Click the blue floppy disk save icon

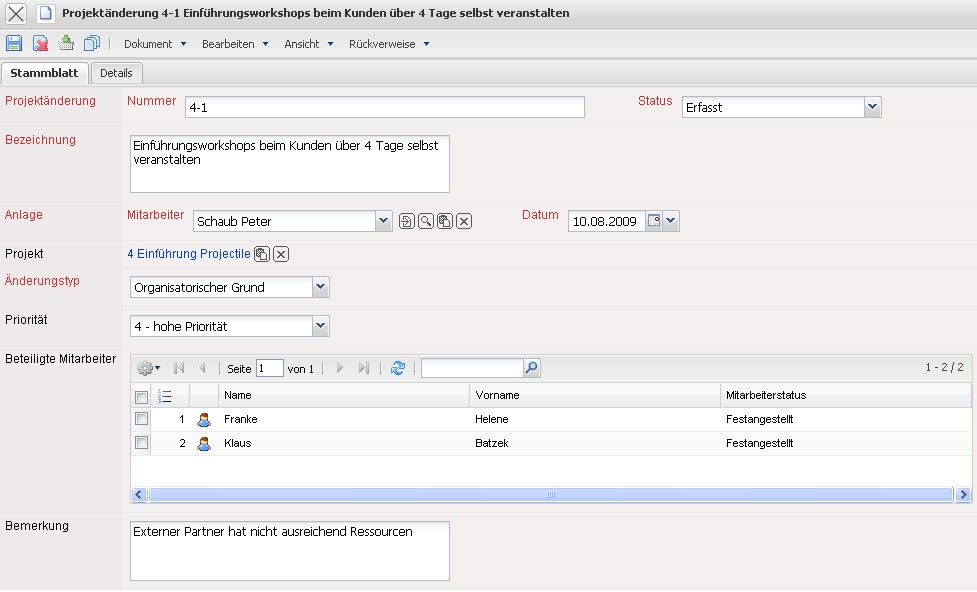tap(14, 43)
